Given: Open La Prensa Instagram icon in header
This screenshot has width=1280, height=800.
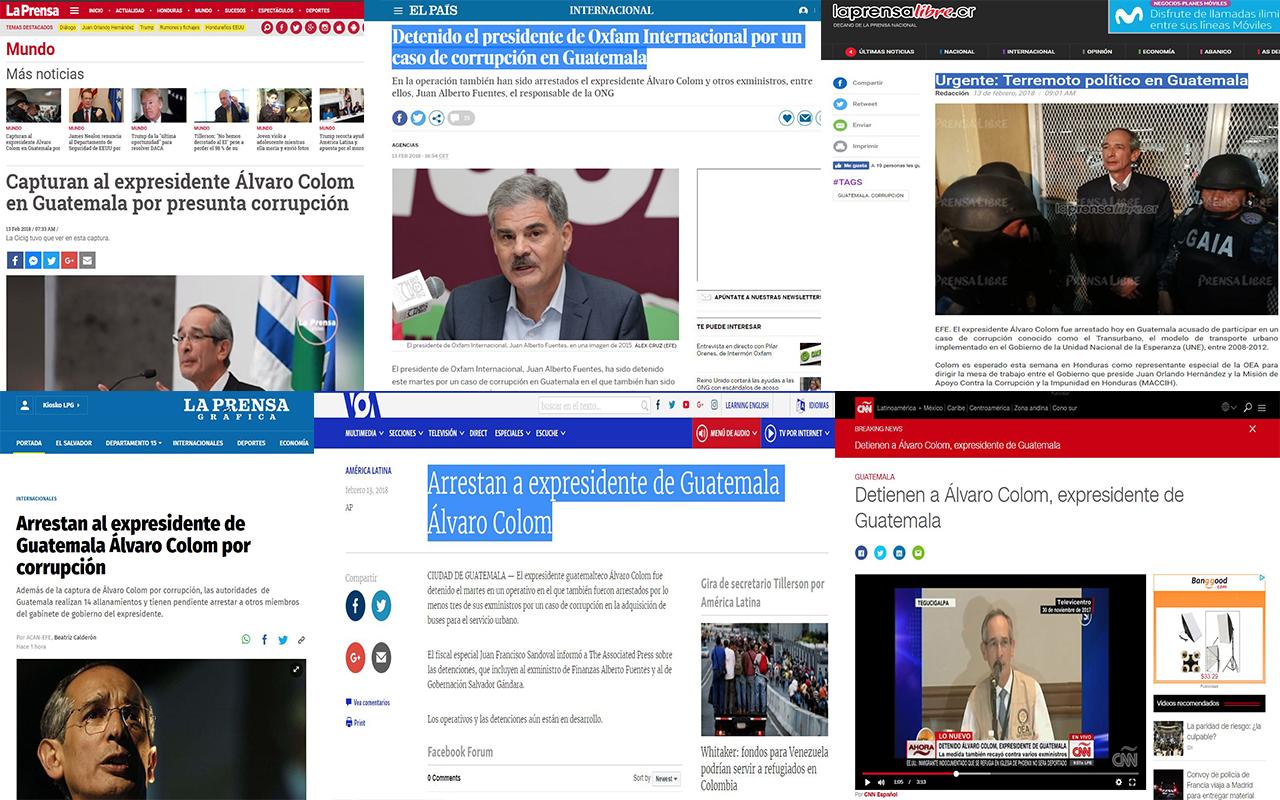Looking at the screenshot, I should point(325,28).
